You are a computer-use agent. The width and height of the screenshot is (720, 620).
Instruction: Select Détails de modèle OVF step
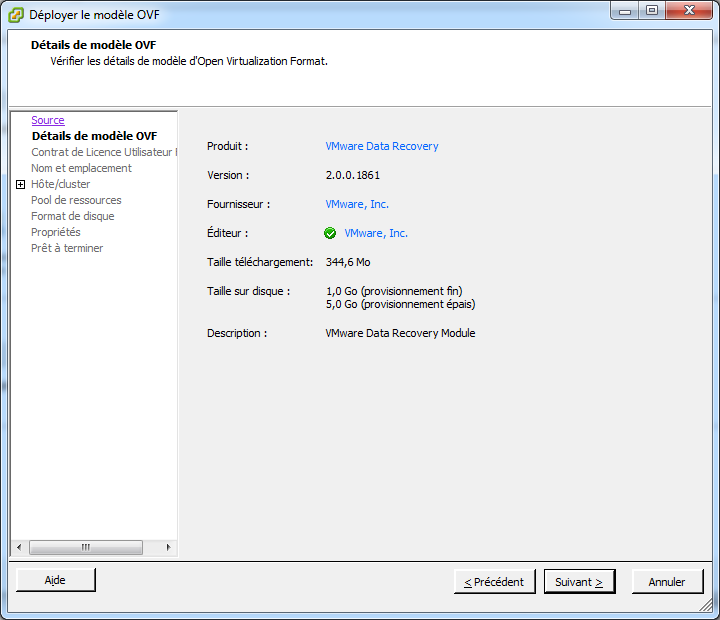[x=94, y=136]
